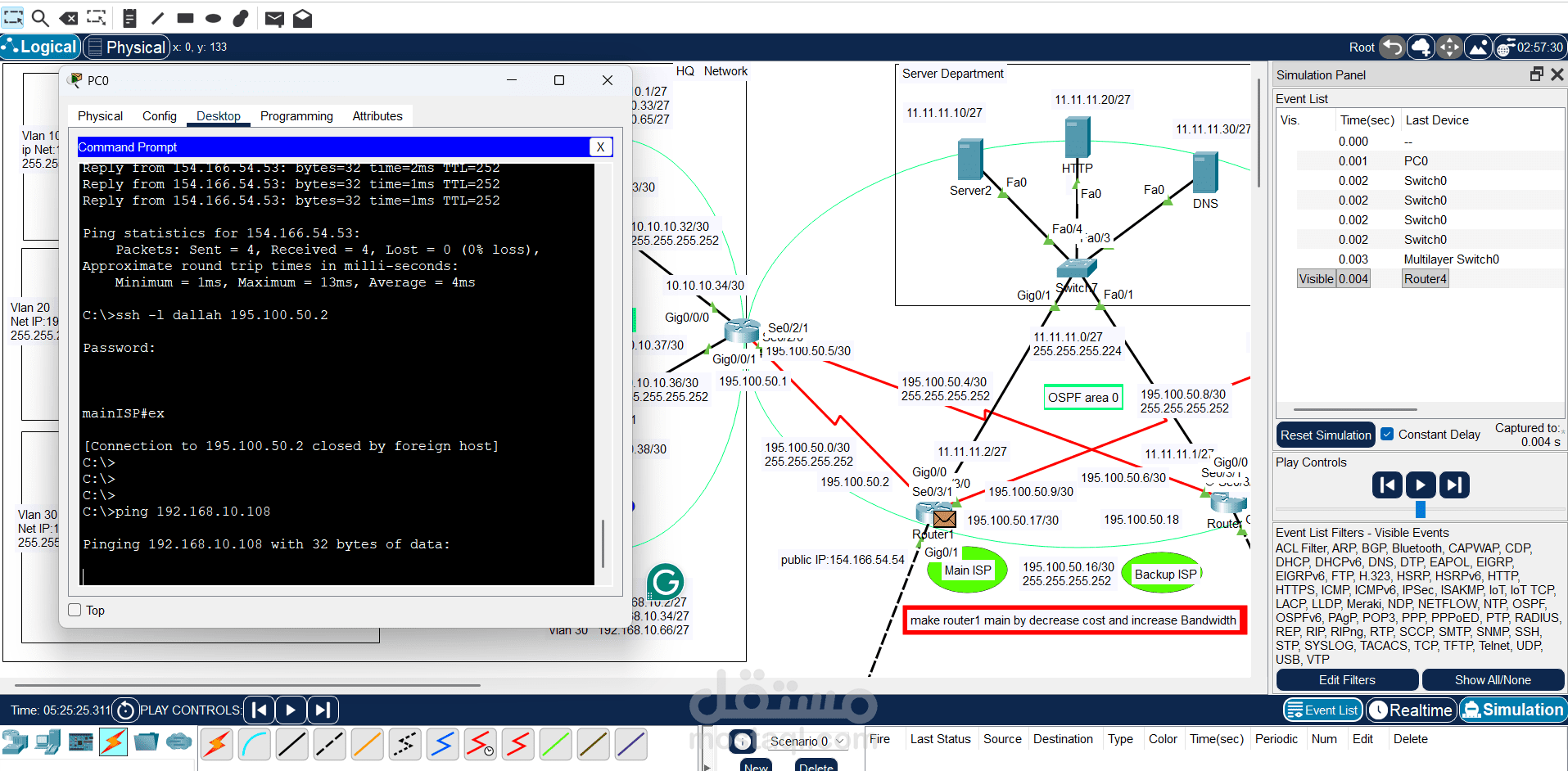Activate the Inspect magnifier tool

coord(40,18)
